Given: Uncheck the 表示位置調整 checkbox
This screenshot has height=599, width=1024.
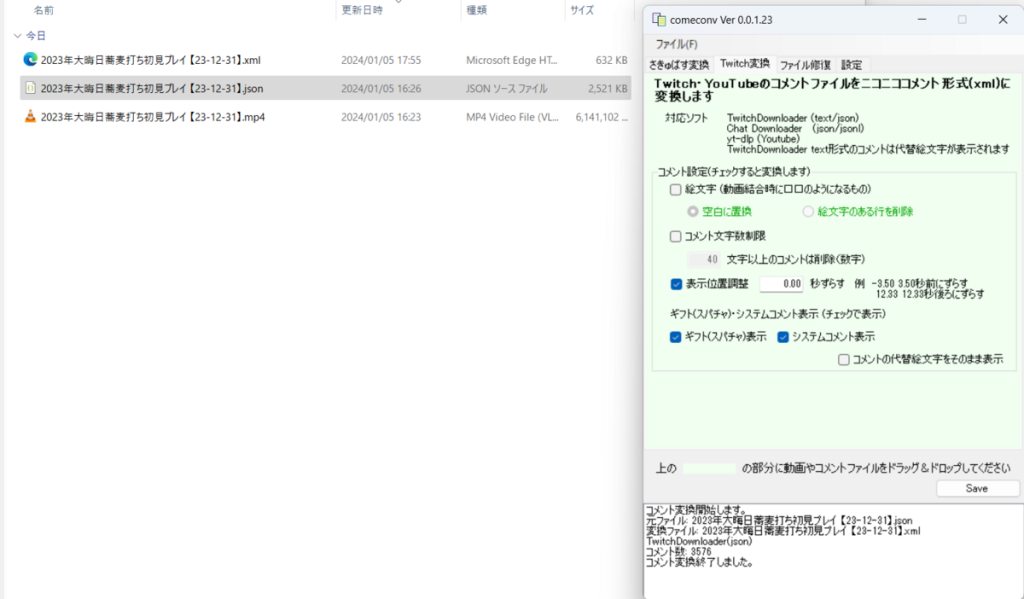Looking at the screenshot, I should pos(676,284).
